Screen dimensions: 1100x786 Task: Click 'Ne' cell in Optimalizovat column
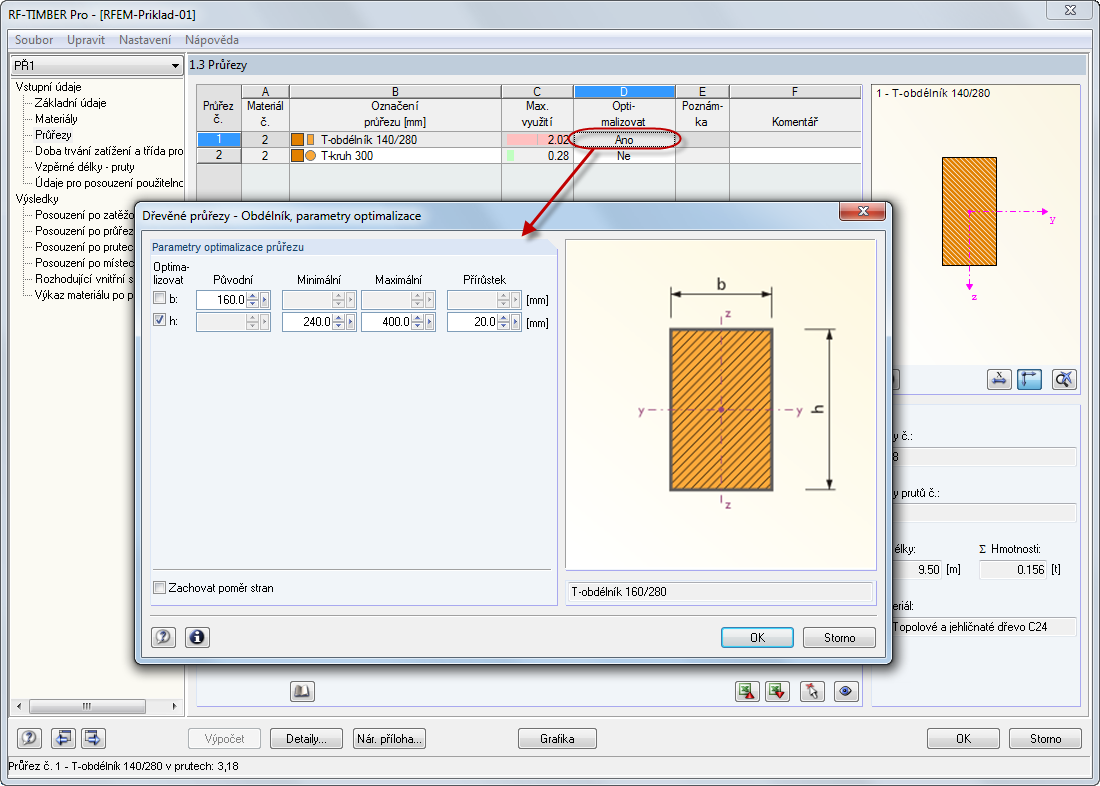click(624, 156)
